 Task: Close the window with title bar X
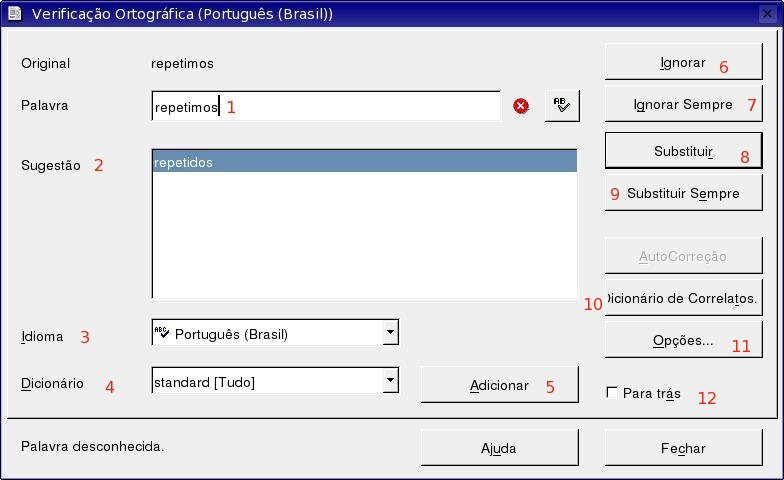point(767,14)
